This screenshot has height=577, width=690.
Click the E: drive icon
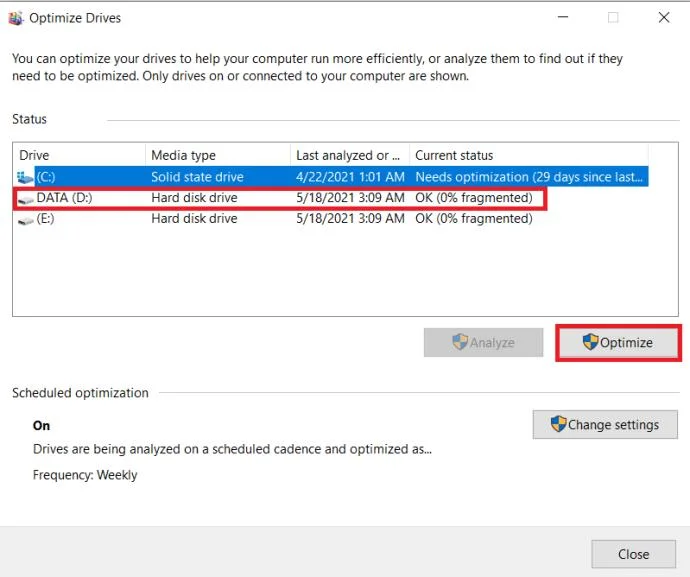26,221
